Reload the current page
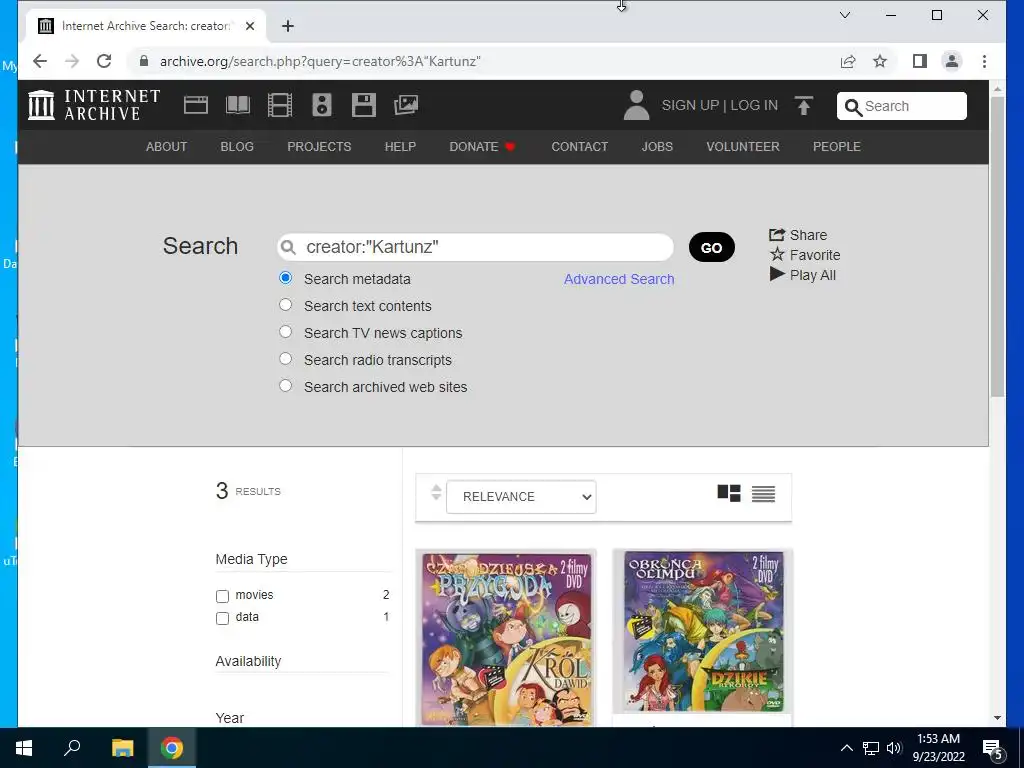 (104, 61)
